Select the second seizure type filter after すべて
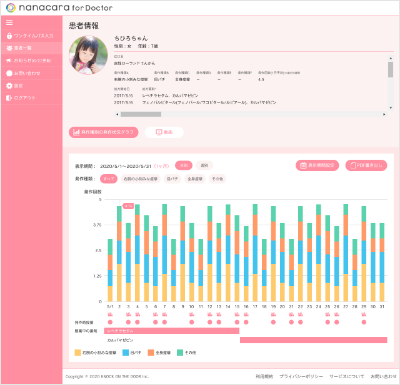This screenshot has height=385, width=400. [x=140, y=179]
